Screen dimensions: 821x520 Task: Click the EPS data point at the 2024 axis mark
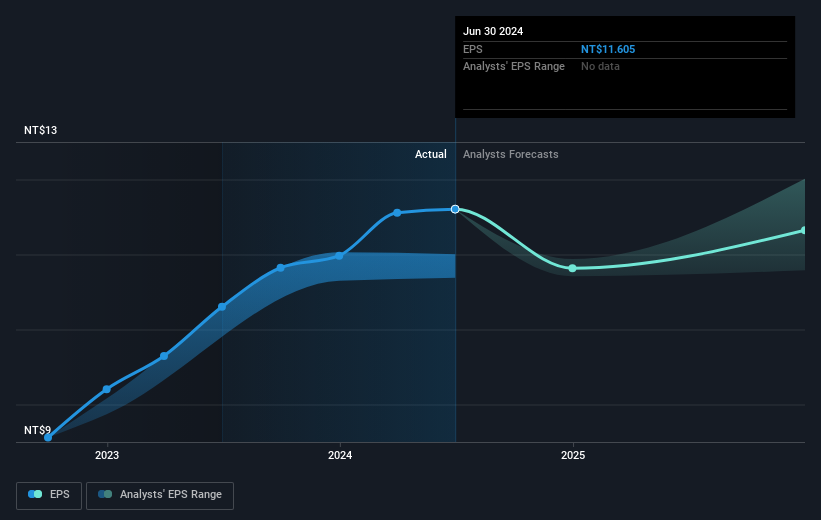click(339, 256)
